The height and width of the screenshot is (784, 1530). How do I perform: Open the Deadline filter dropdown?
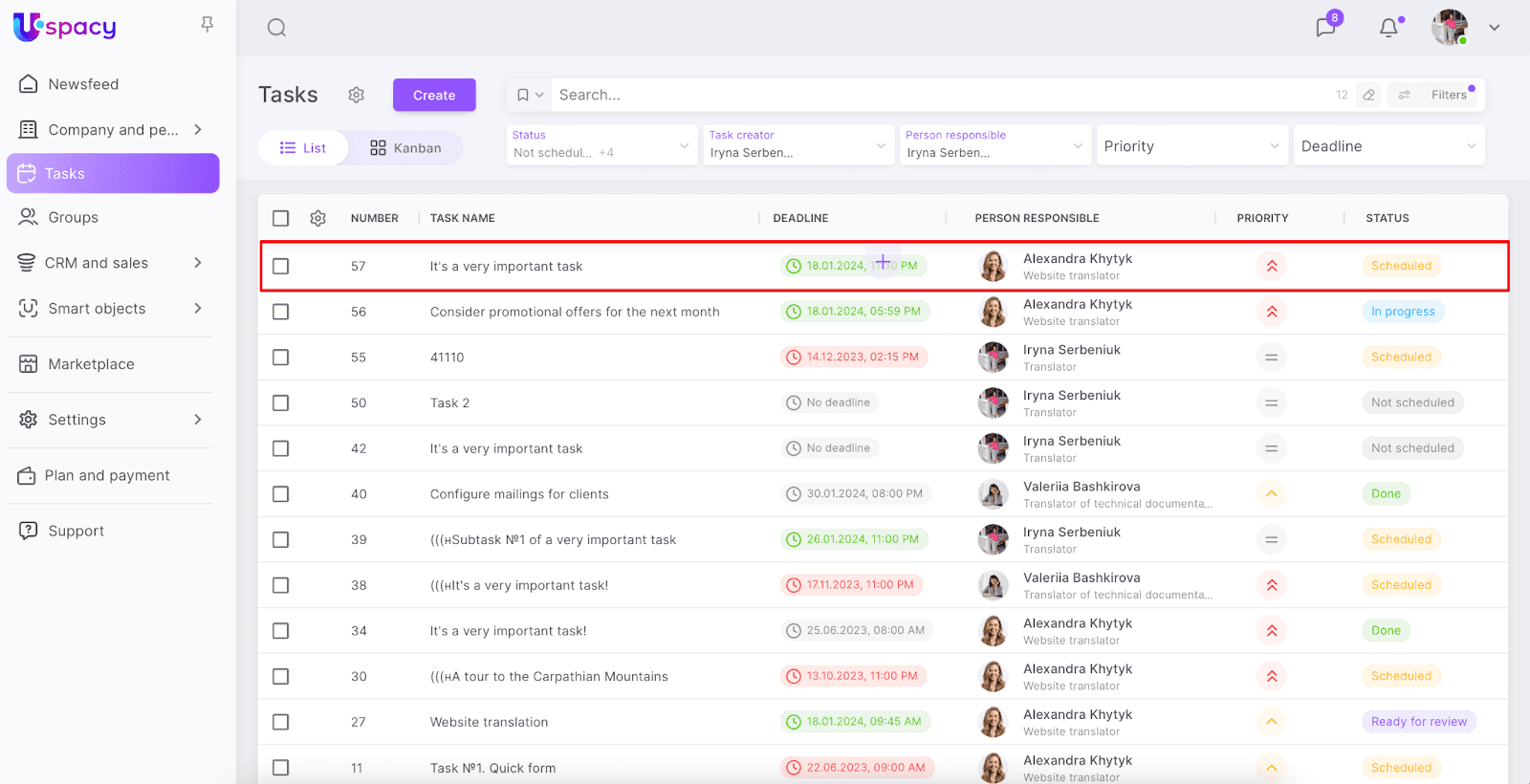point(1388,146)
